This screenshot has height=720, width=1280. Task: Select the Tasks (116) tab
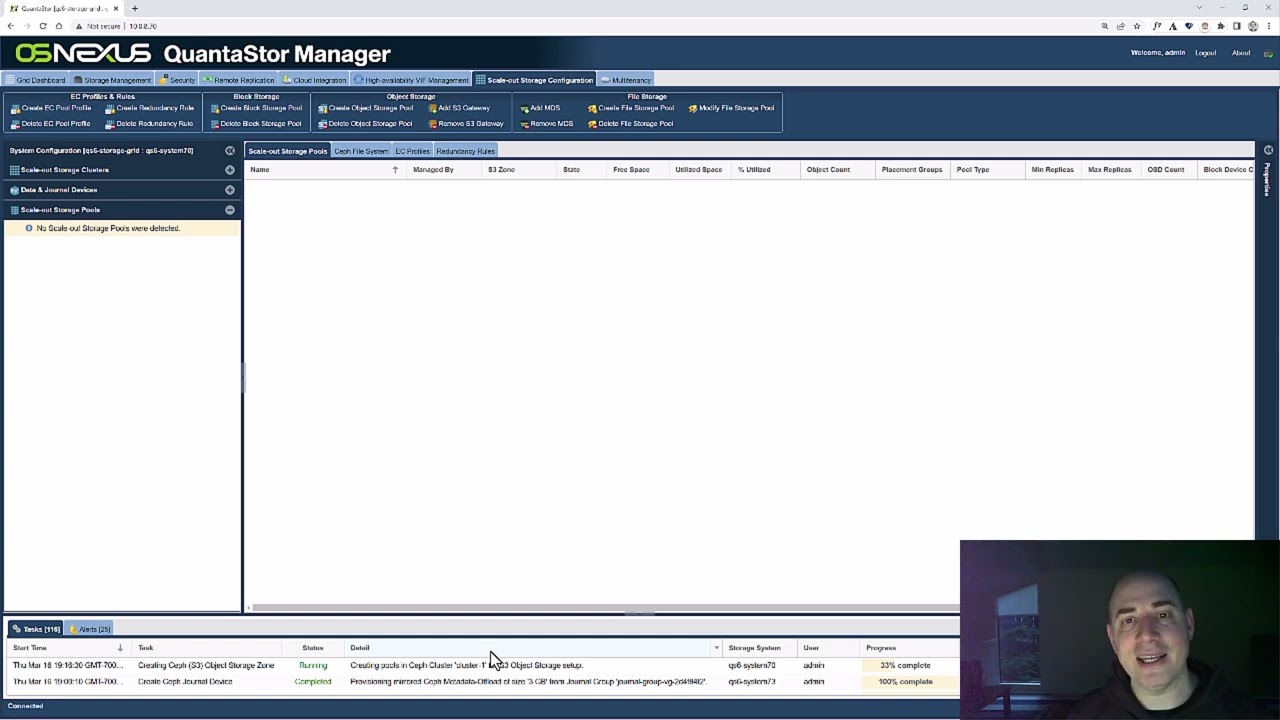coord(37,629)
